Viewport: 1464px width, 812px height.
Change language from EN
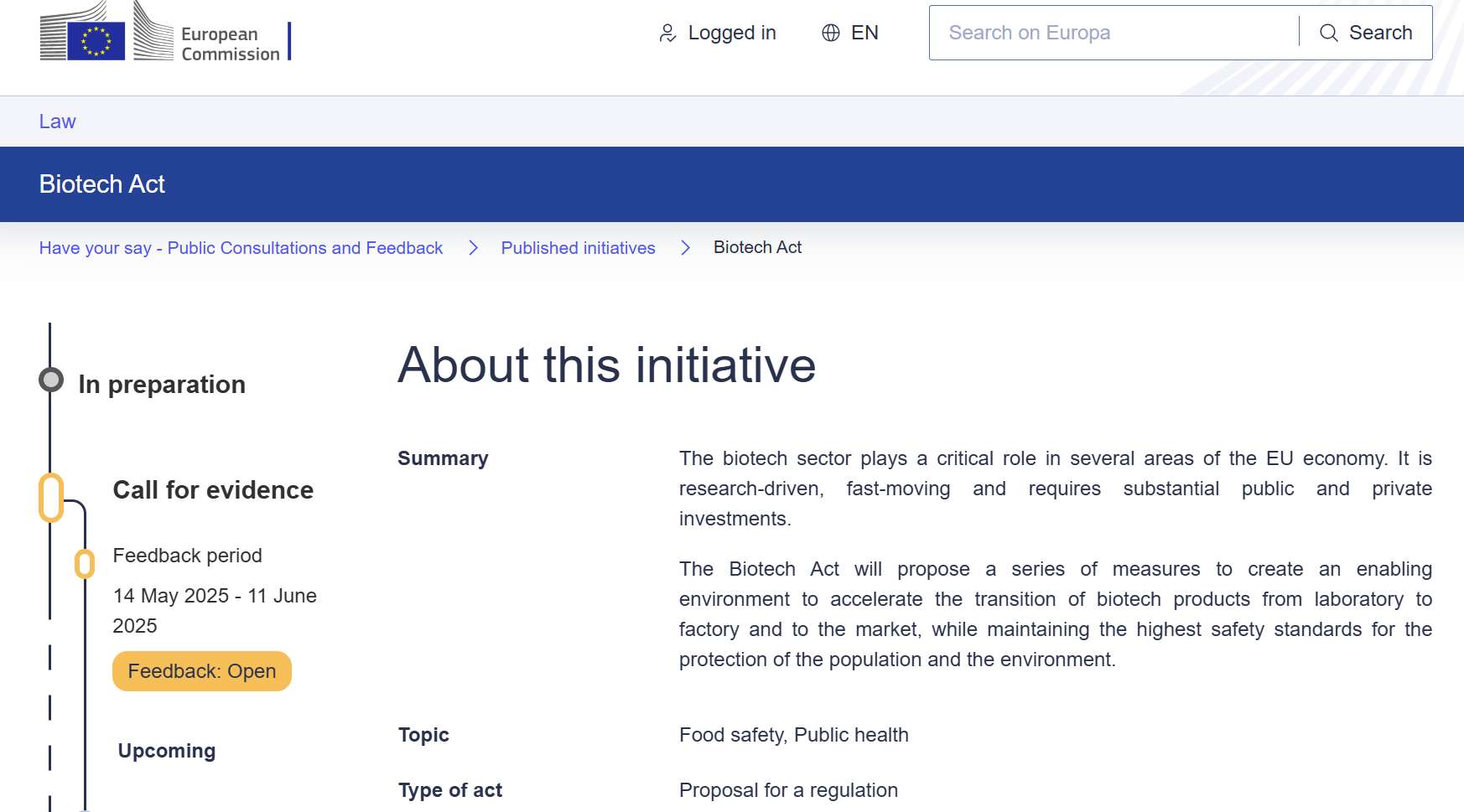point(850,33)
